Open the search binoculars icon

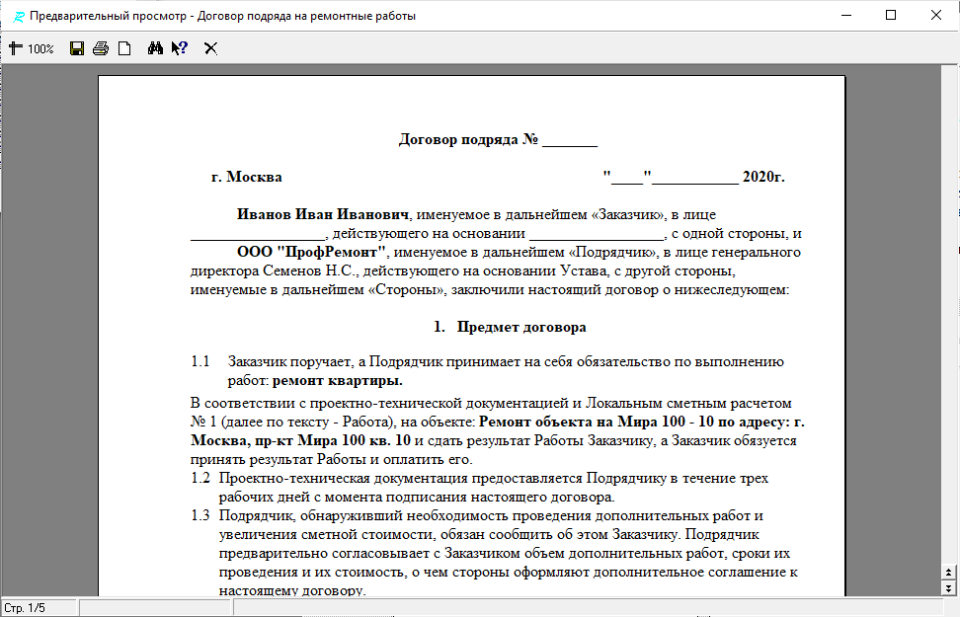155,48
